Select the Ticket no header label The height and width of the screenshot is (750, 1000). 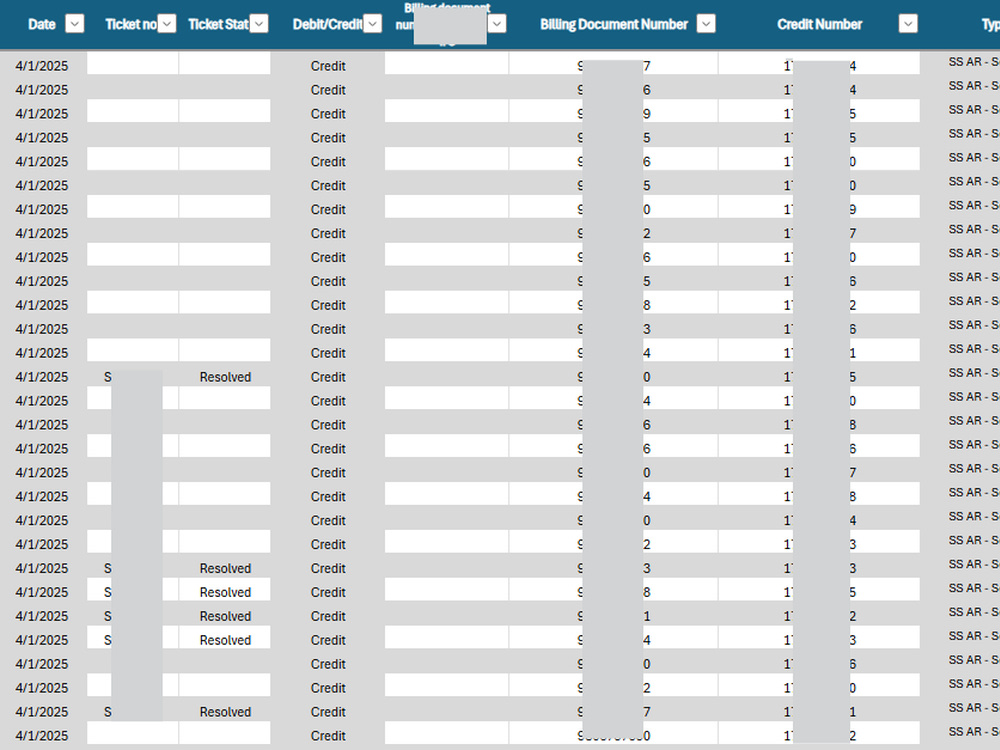[x=131, y=24]
